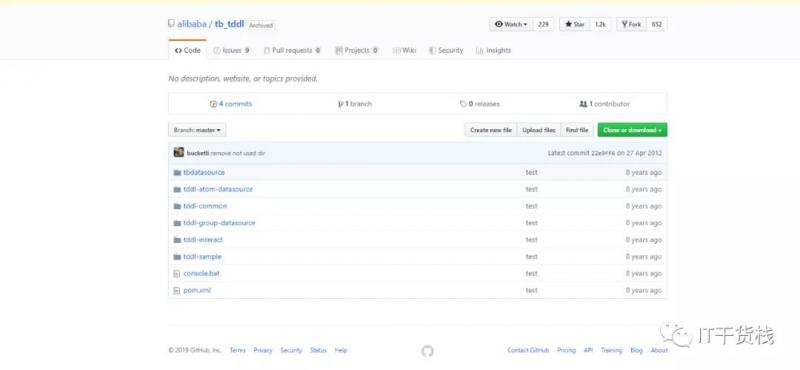Select the Code tab
The image size is (800, 370).
click(187, 51)
